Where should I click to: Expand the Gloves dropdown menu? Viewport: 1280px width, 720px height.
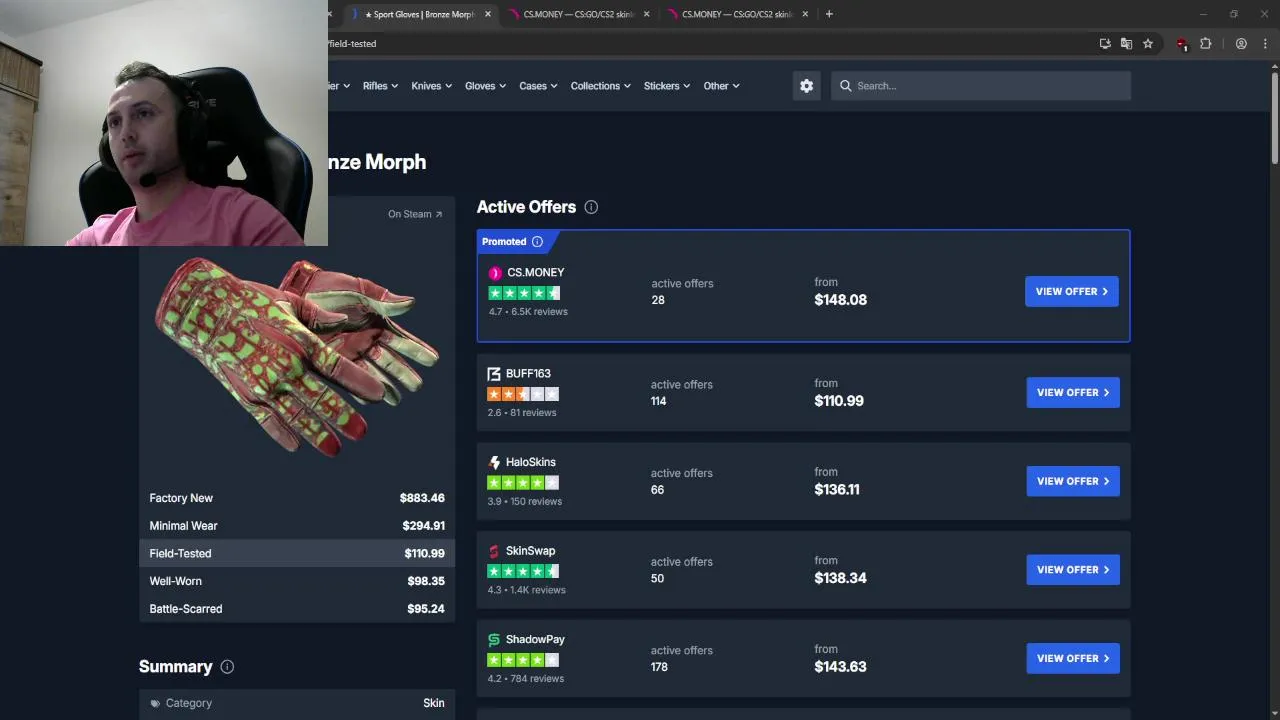(485, 86)
